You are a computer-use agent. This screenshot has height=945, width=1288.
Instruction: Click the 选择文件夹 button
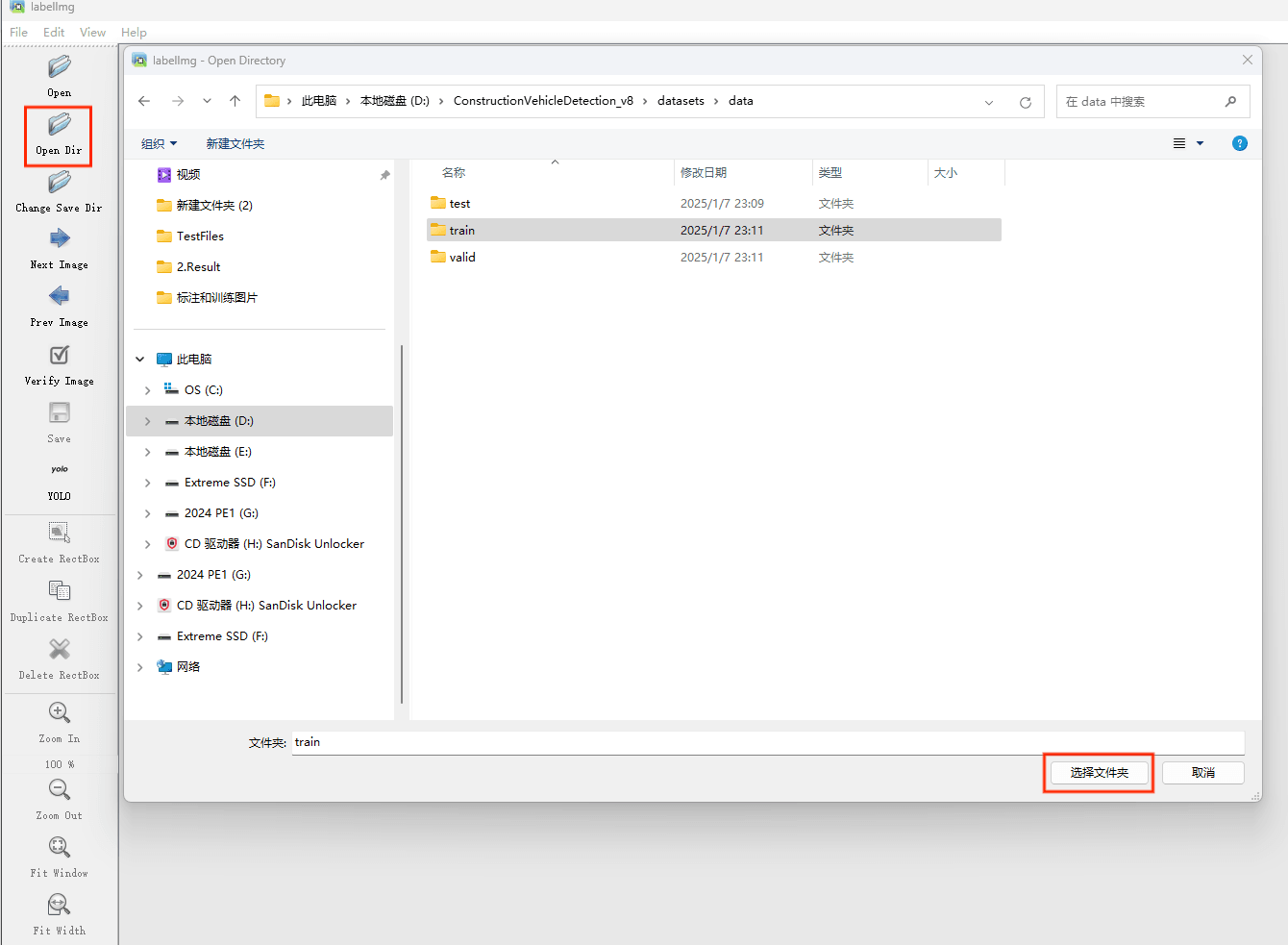click(1099, 773)
